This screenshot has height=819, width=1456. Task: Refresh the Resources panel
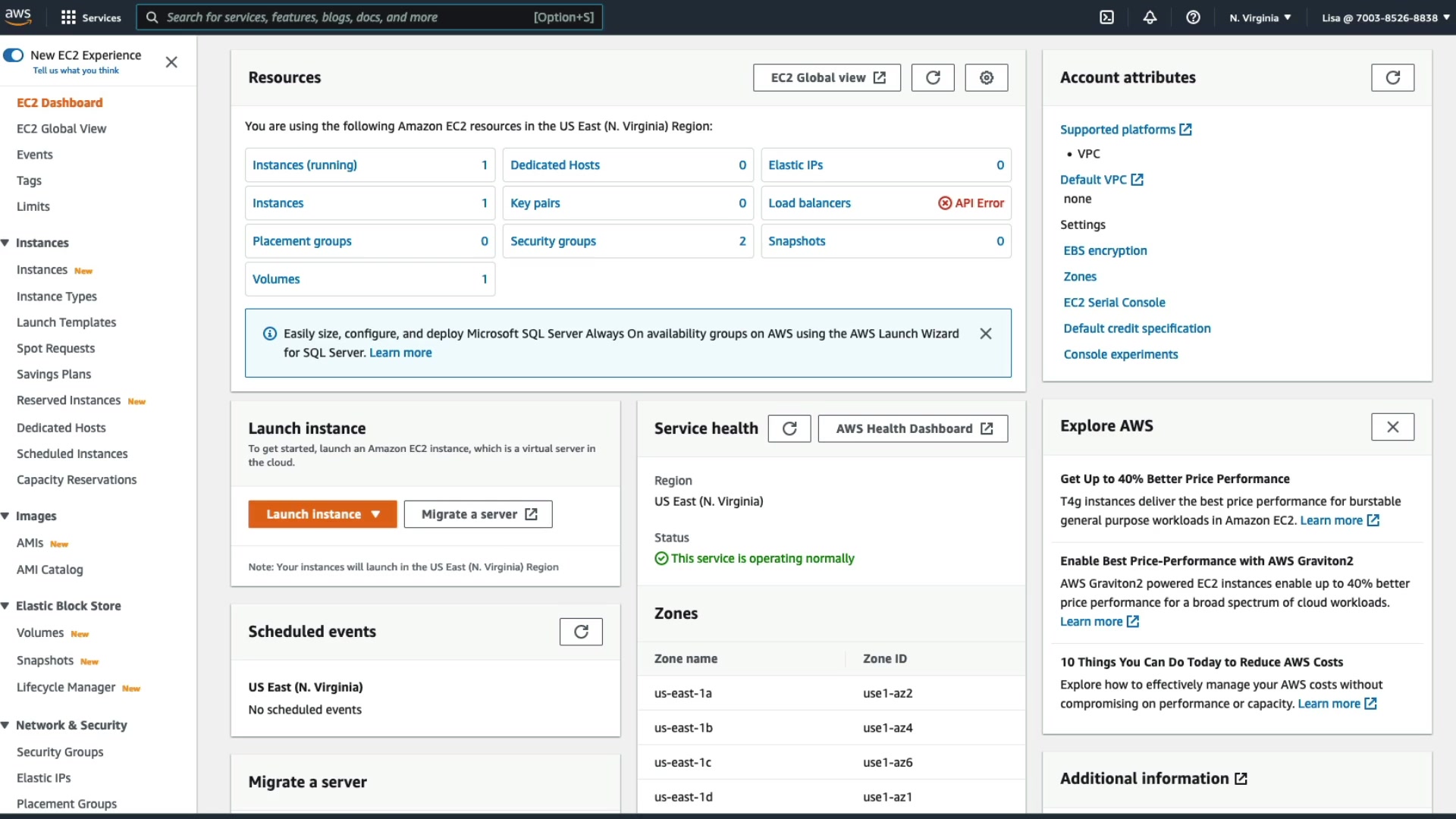click(933, 77)
